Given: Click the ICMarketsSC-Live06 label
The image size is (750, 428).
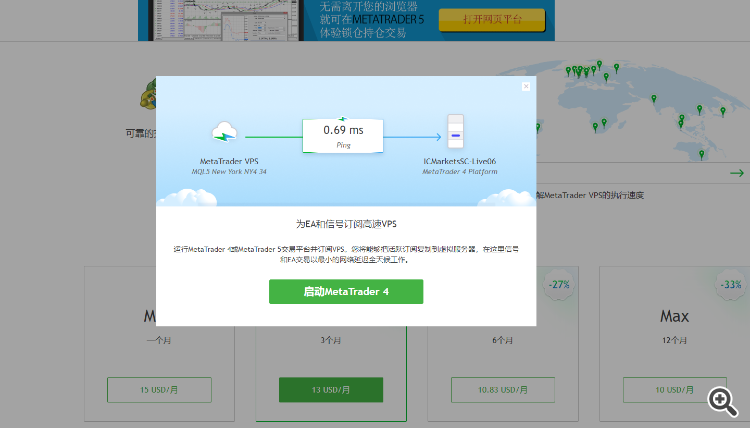Looking at the screenshot, I should coord(460,161).
